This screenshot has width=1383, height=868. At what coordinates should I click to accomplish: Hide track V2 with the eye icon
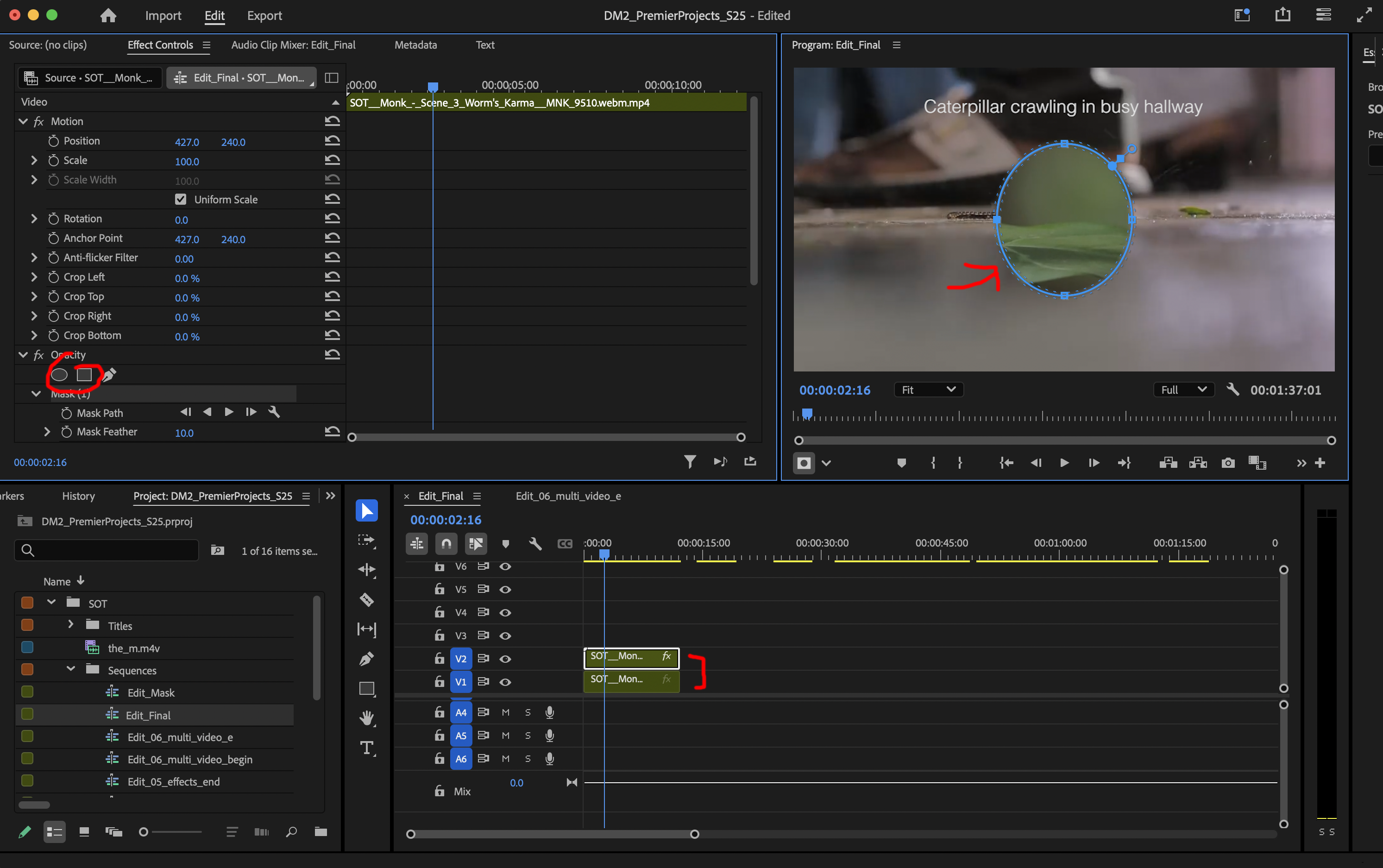(x=505, y=659)
